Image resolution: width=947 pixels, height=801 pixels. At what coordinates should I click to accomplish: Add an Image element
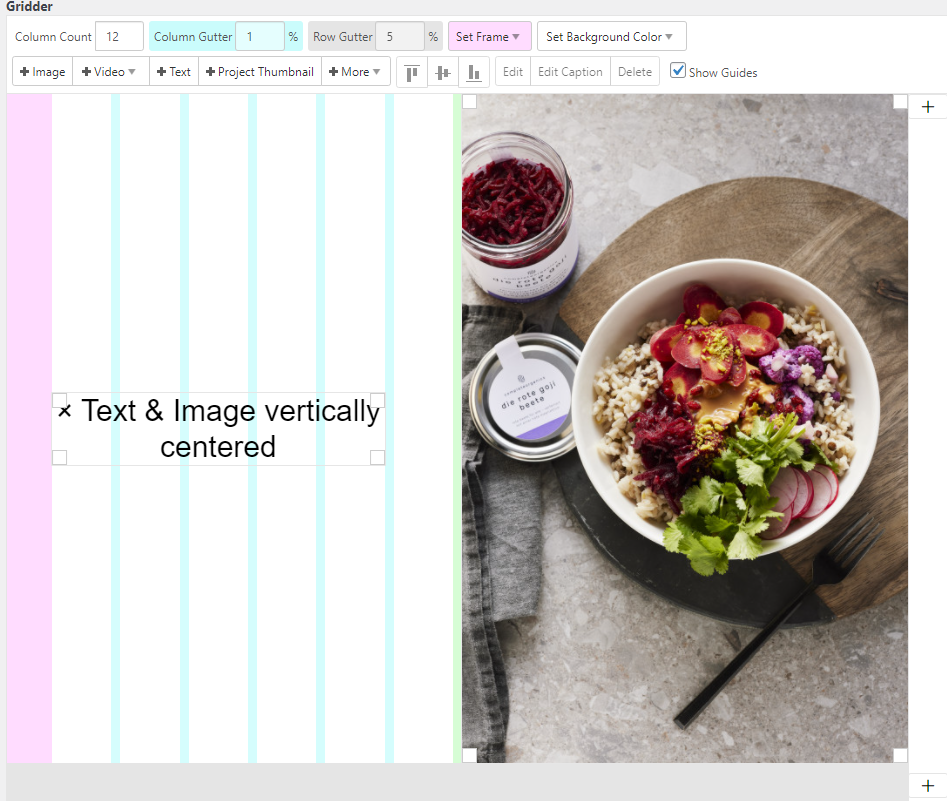click(x=43, y=72)
